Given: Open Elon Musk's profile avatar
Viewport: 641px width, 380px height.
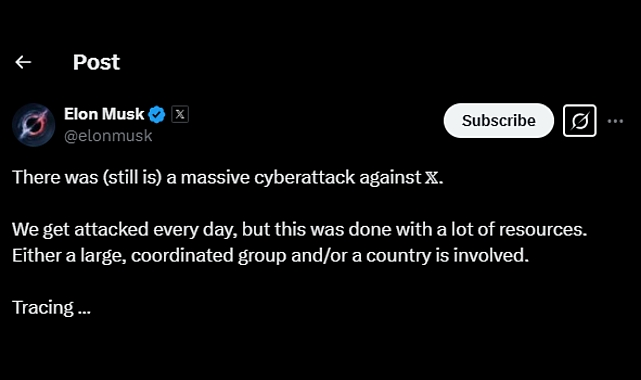Looking at the screenshot, I should pyautogui.click(x=34, y=125).
